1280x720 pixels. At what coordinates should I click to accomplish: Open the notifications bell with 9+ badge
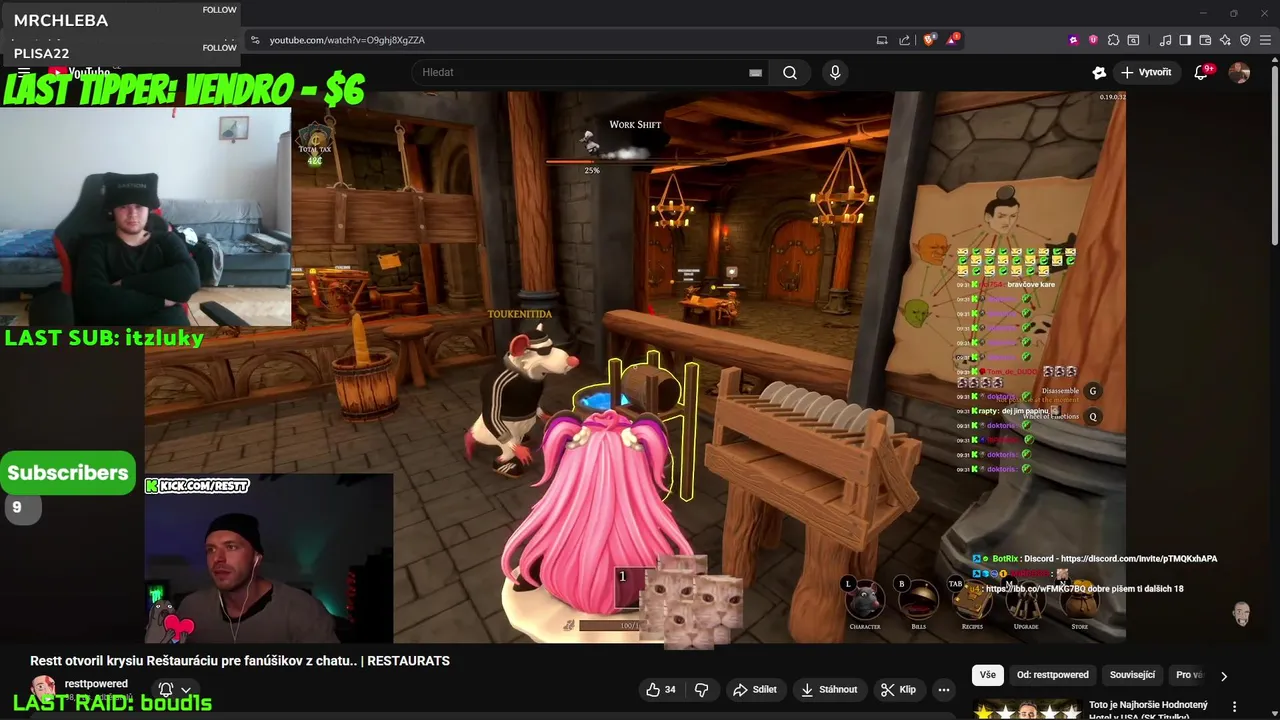[1203, 72]
